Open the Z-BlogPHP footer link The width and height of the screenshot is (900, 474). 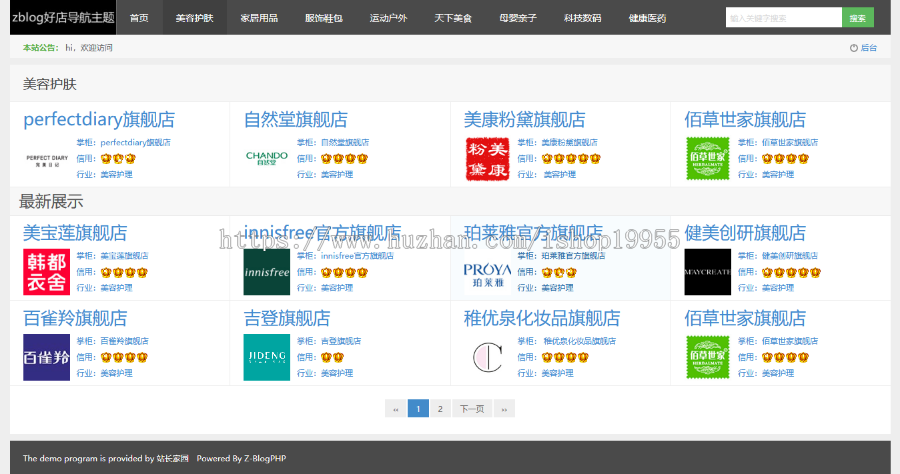[265, 459]
